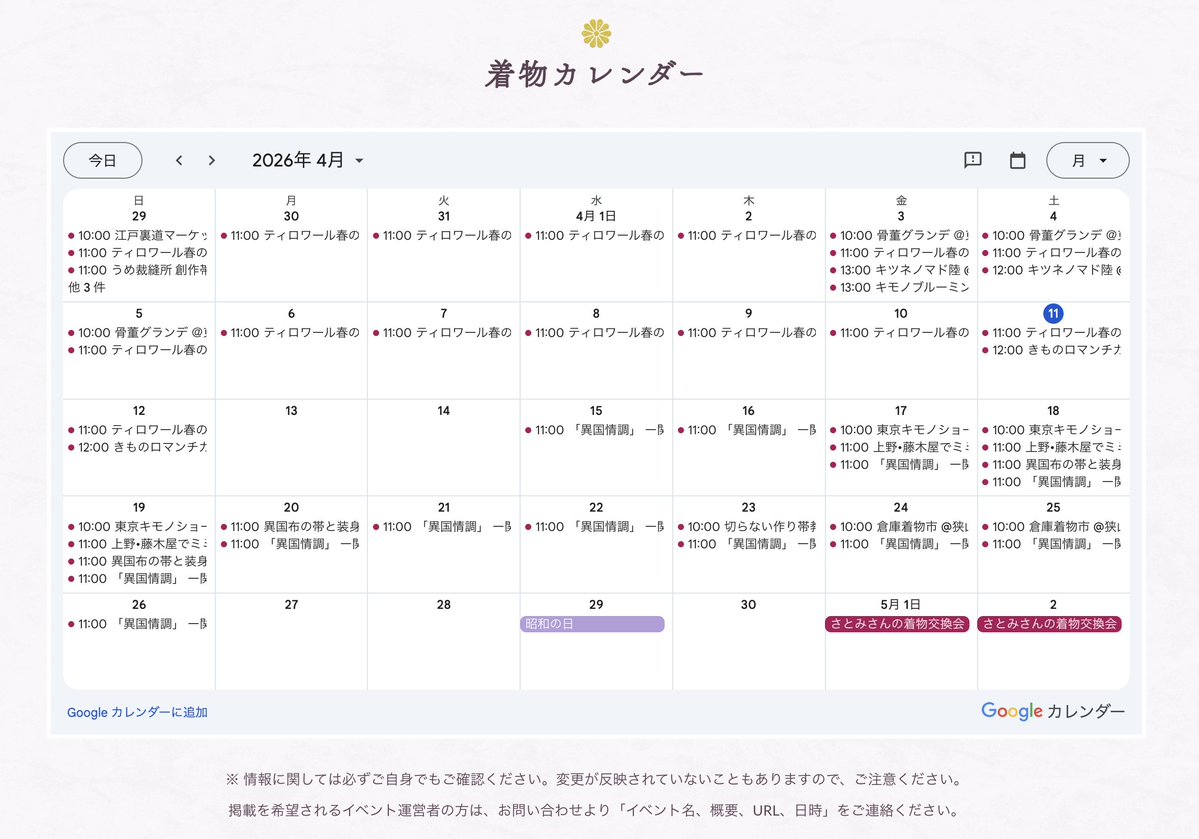Open 10:00 東京キモノショー event on 18th
1199x839 pixels.
(x=1052, y=430)
